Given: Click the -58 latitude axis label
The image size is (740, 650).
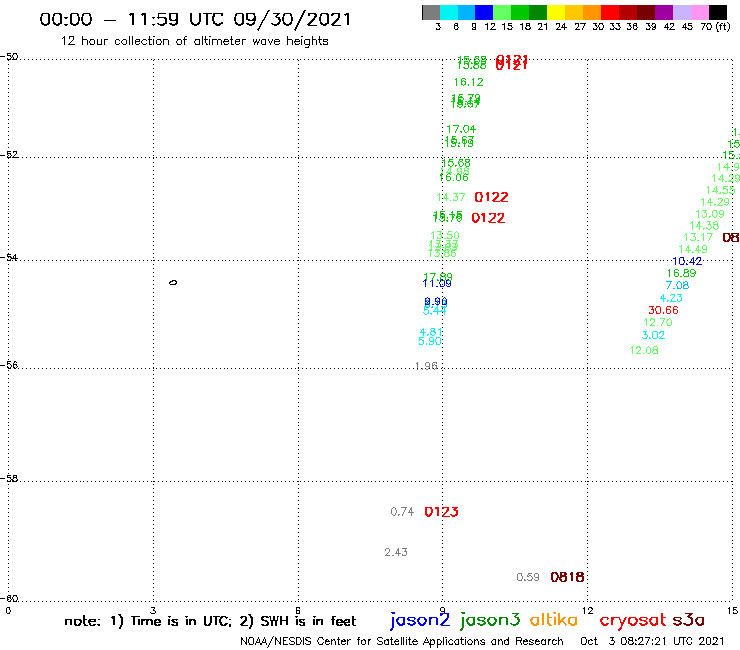Looking at the screenshot, I should (9, 479).
